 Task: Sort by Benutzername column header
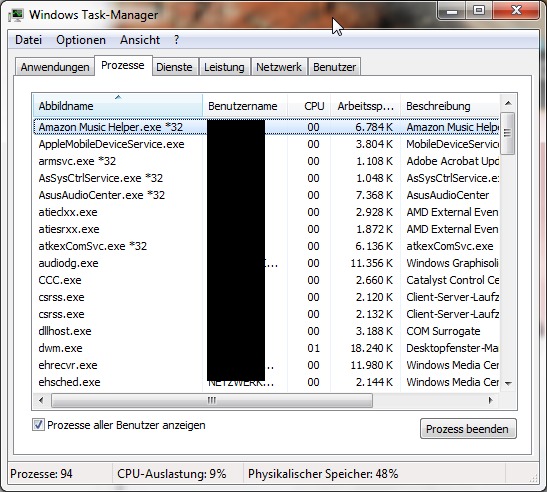point(245,106)
